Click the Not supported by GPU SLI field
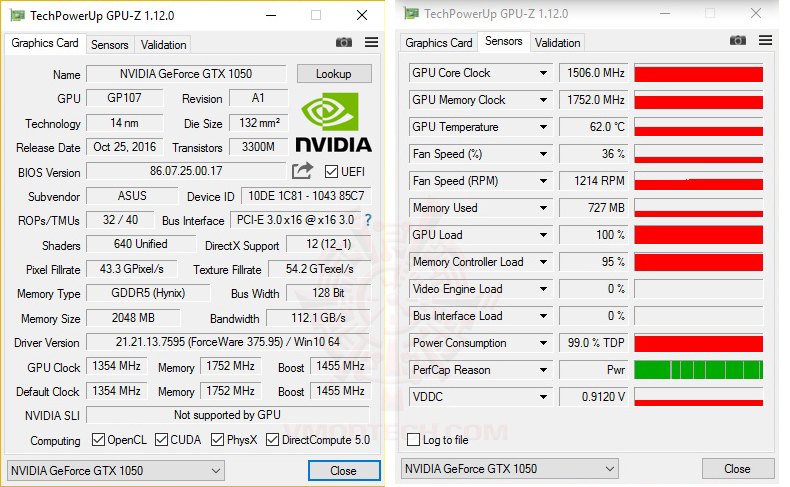Viewport: 790px width, 487px height. [228, 415]
